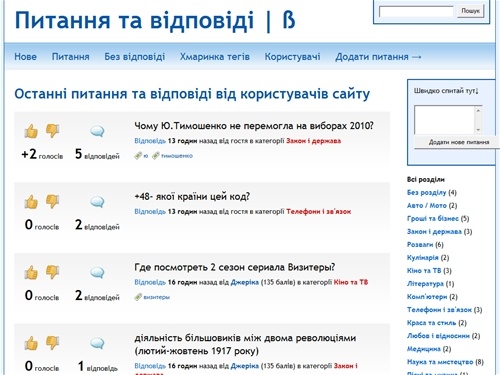Upvote the '+48- якої країни' question
The width and height of the screenshot is (500, 375).
pos(31,202)
